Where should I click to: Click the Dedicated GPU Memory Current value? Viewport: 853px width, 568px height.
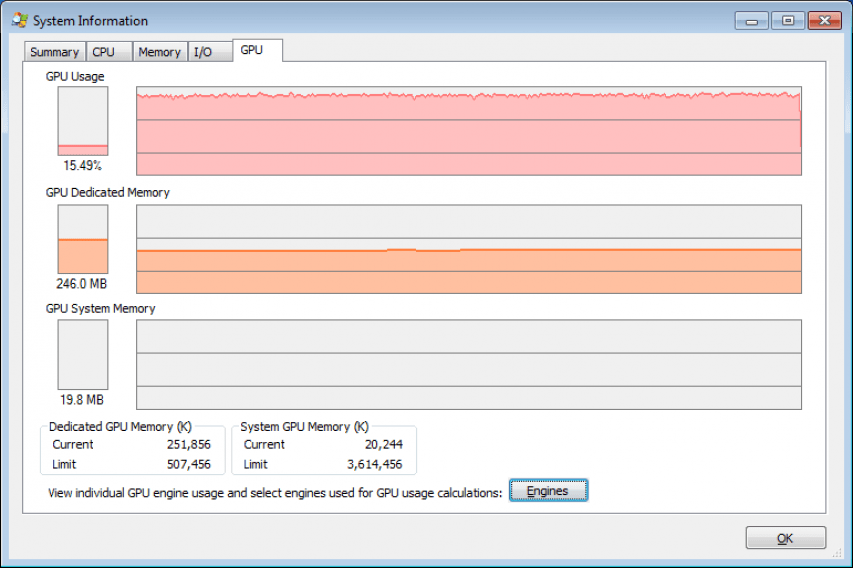[188, 444]
